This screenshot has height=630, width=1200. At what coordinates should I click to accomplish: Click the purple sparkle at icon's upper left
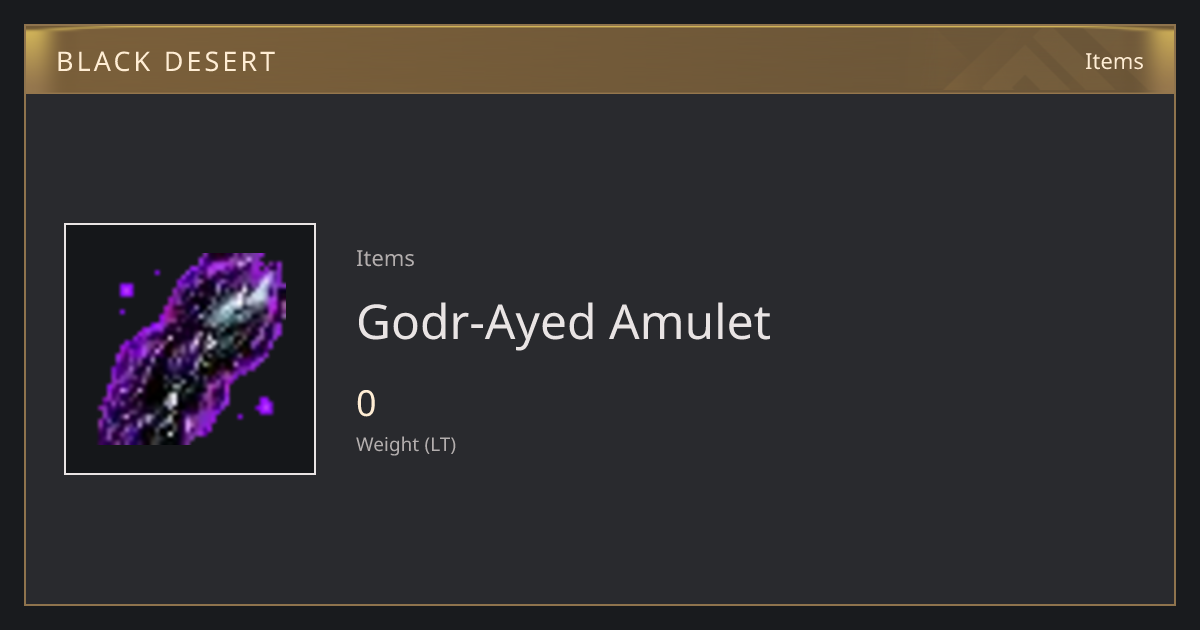pos(127,290)
